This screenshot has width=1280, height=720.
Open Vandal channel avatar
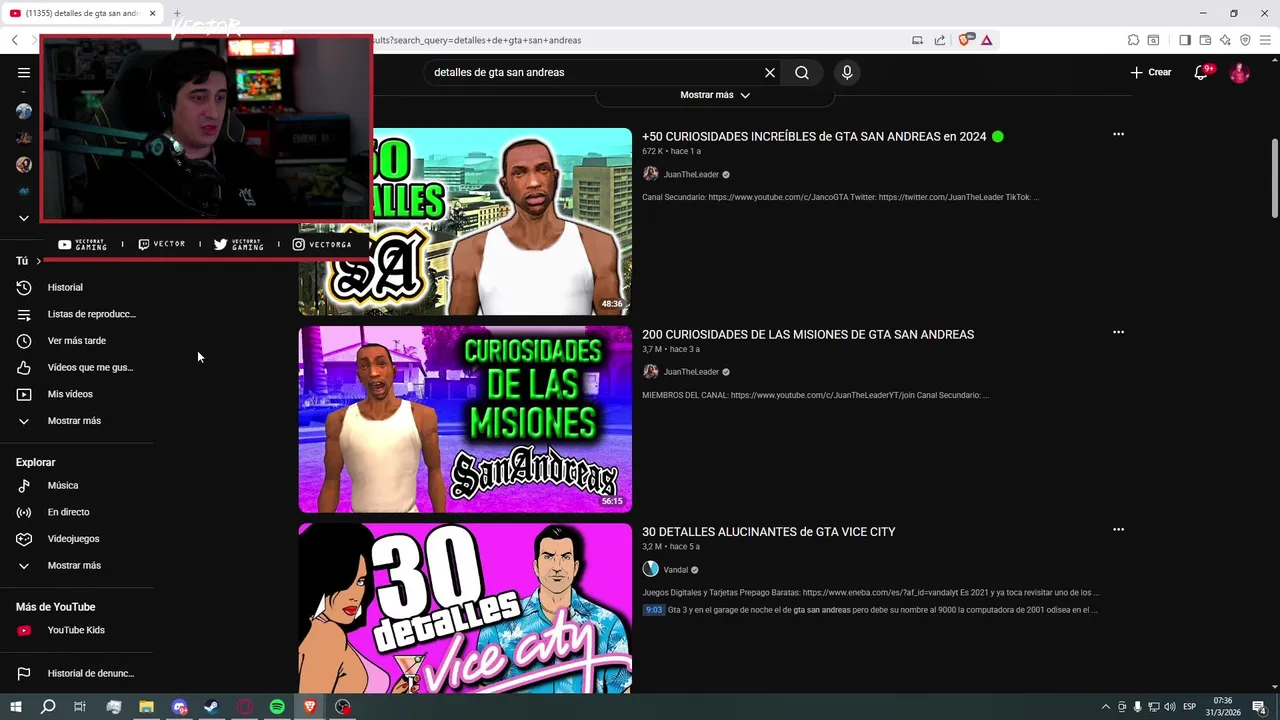tap(650, 569)
